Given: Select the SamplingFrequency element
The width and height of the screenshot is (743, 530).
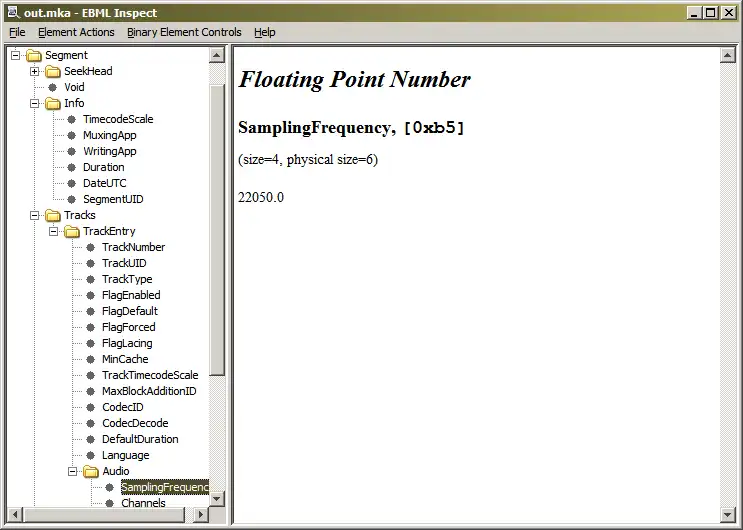Looking at the screenshot, I should coord(165,487).
